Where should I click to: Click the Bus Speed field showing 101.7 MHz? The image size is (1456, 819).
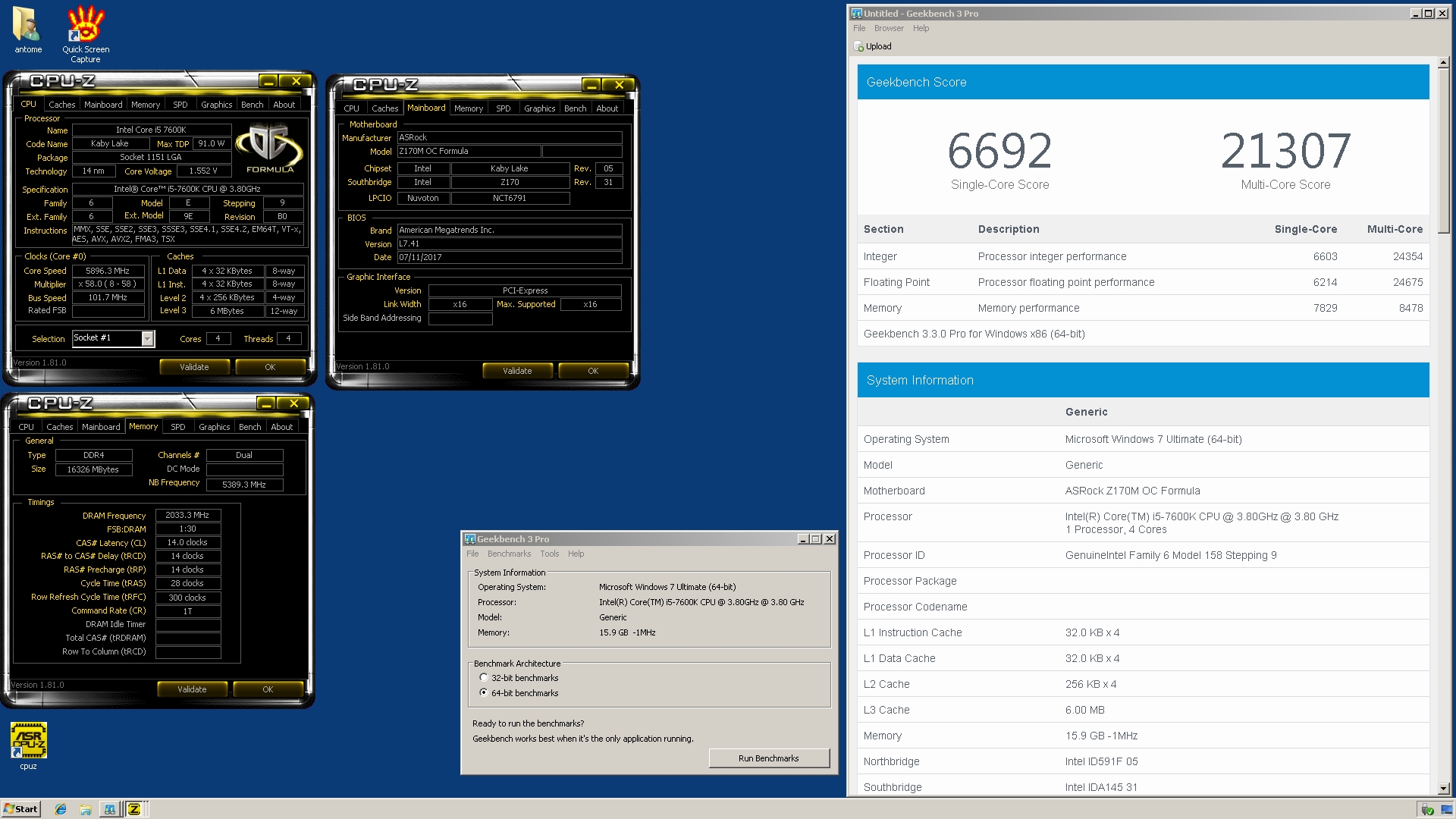click(108, 298)
